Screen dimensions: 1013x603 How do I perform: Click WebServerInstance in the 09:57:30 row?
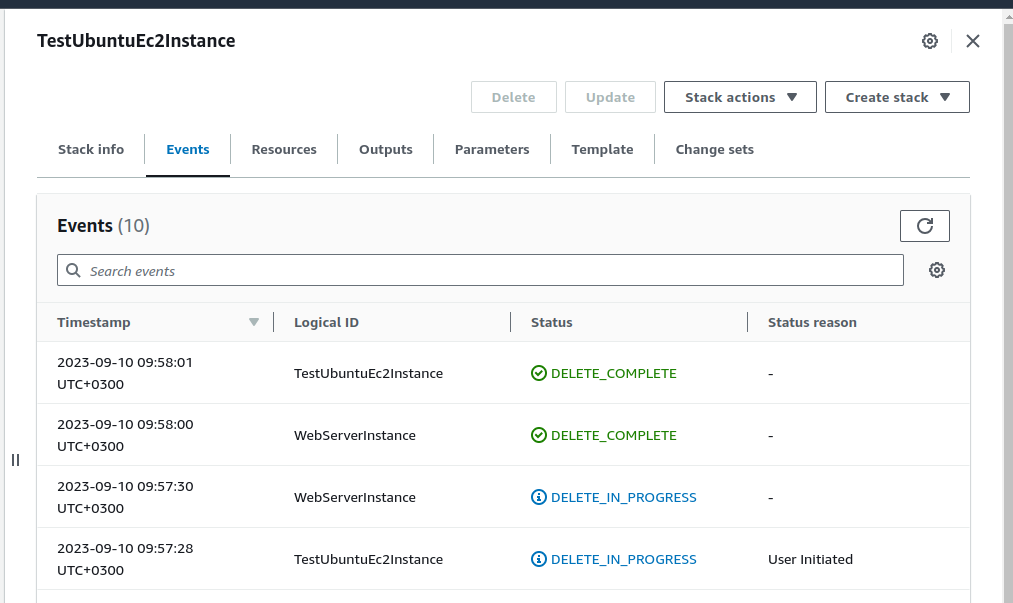(355, 497)
